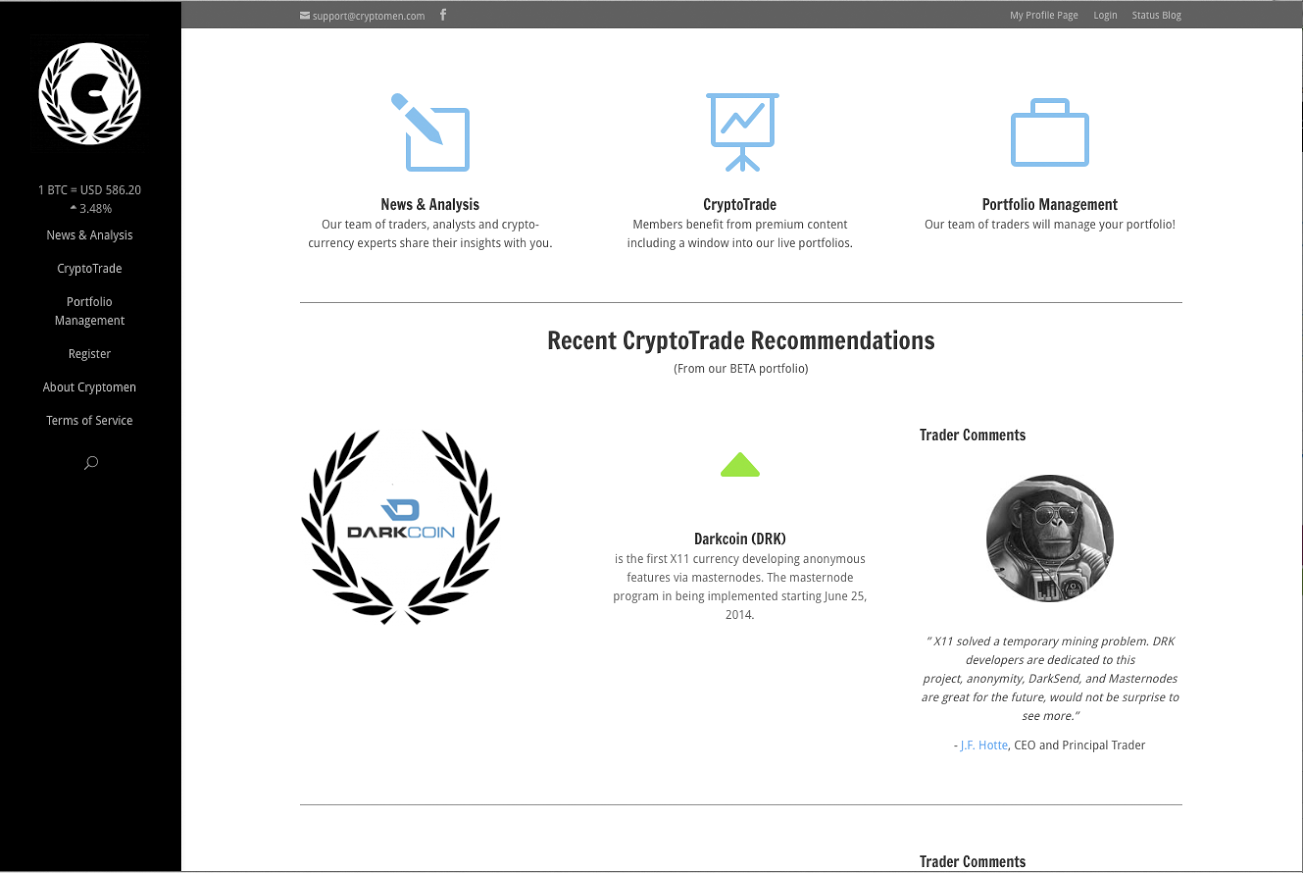Click the Darkcoin (DRK) title
This screenshot has height=873, width=1303.
point(740,538)
